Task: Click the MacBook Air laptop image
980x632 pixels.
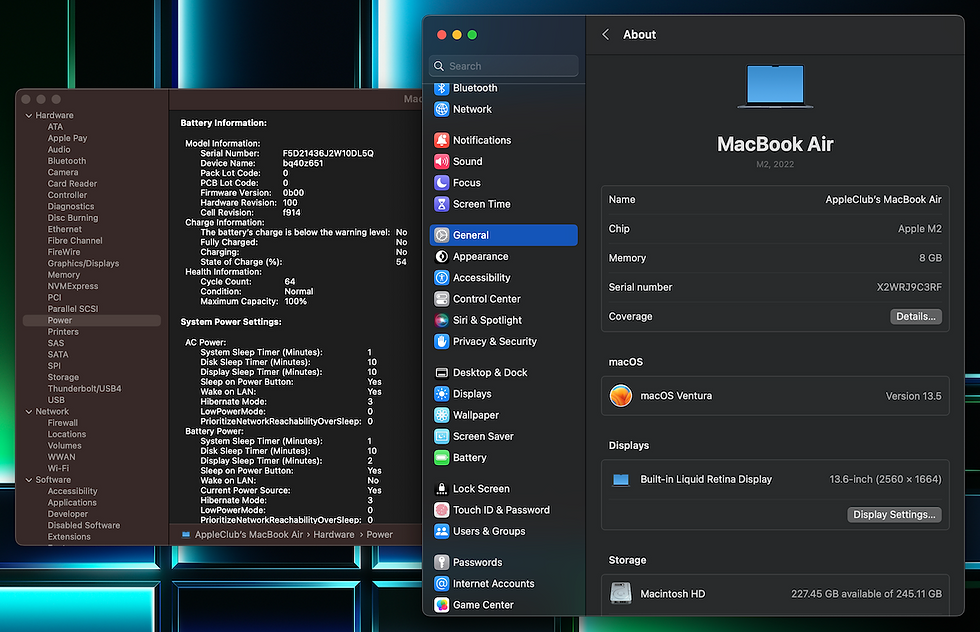Action: click(775, 86)
